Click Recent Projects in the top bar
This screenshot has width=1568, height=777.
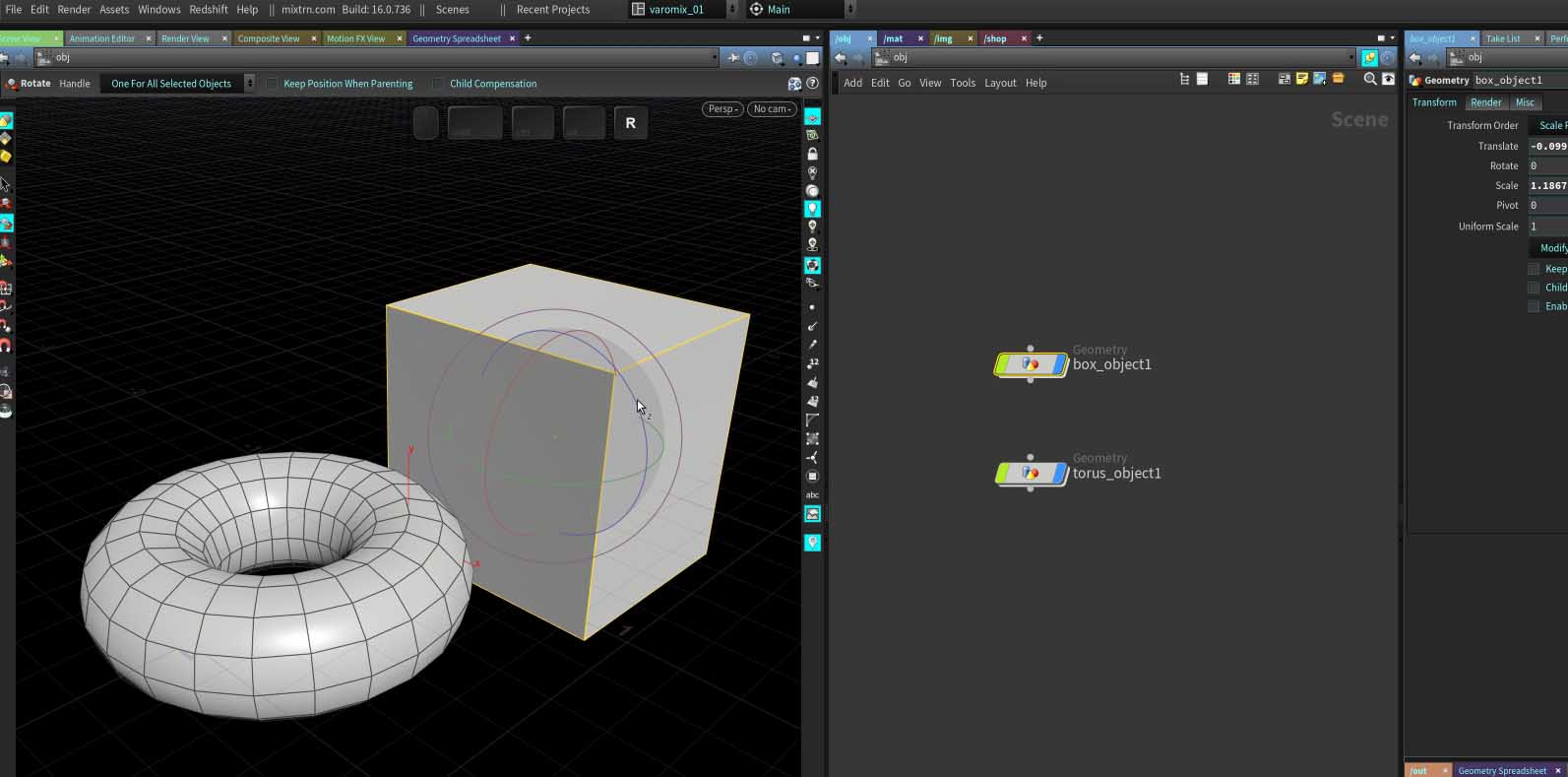click(552, 9)
